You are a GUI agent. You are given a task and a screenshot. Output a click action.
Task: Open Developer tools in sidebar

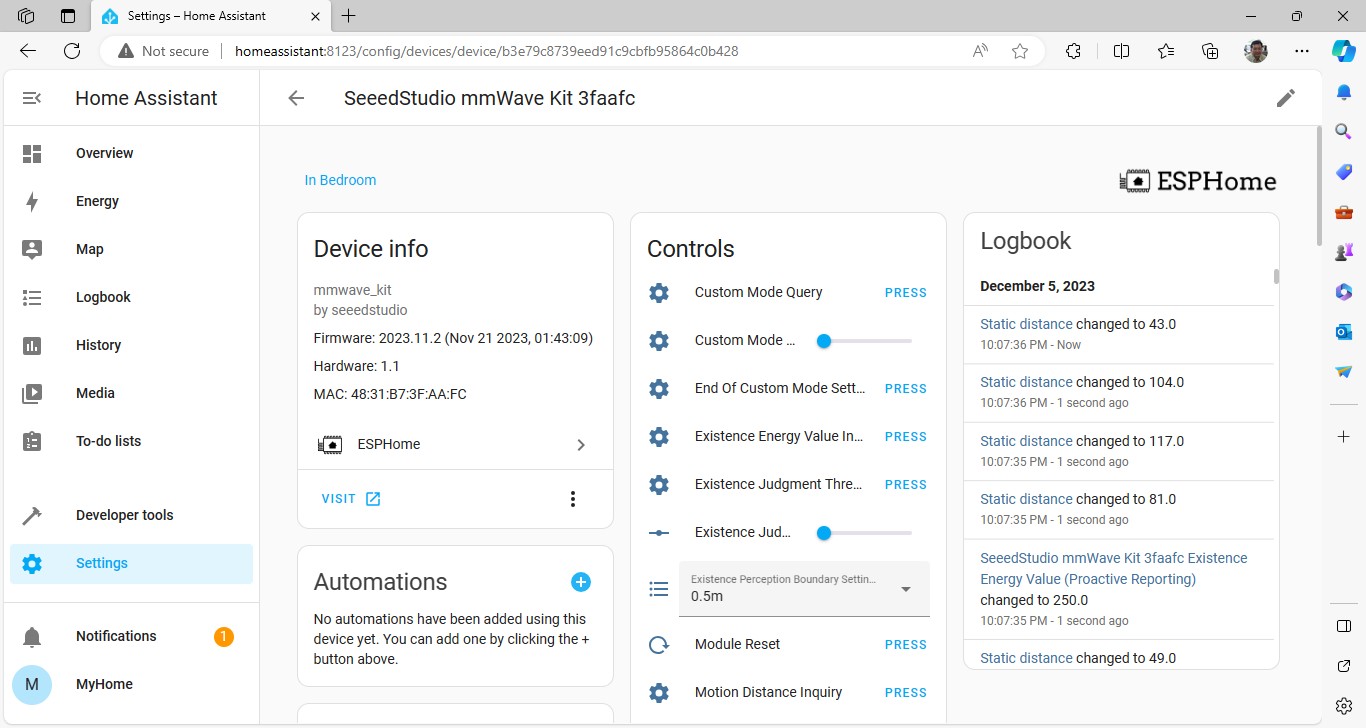pos(131,515)
